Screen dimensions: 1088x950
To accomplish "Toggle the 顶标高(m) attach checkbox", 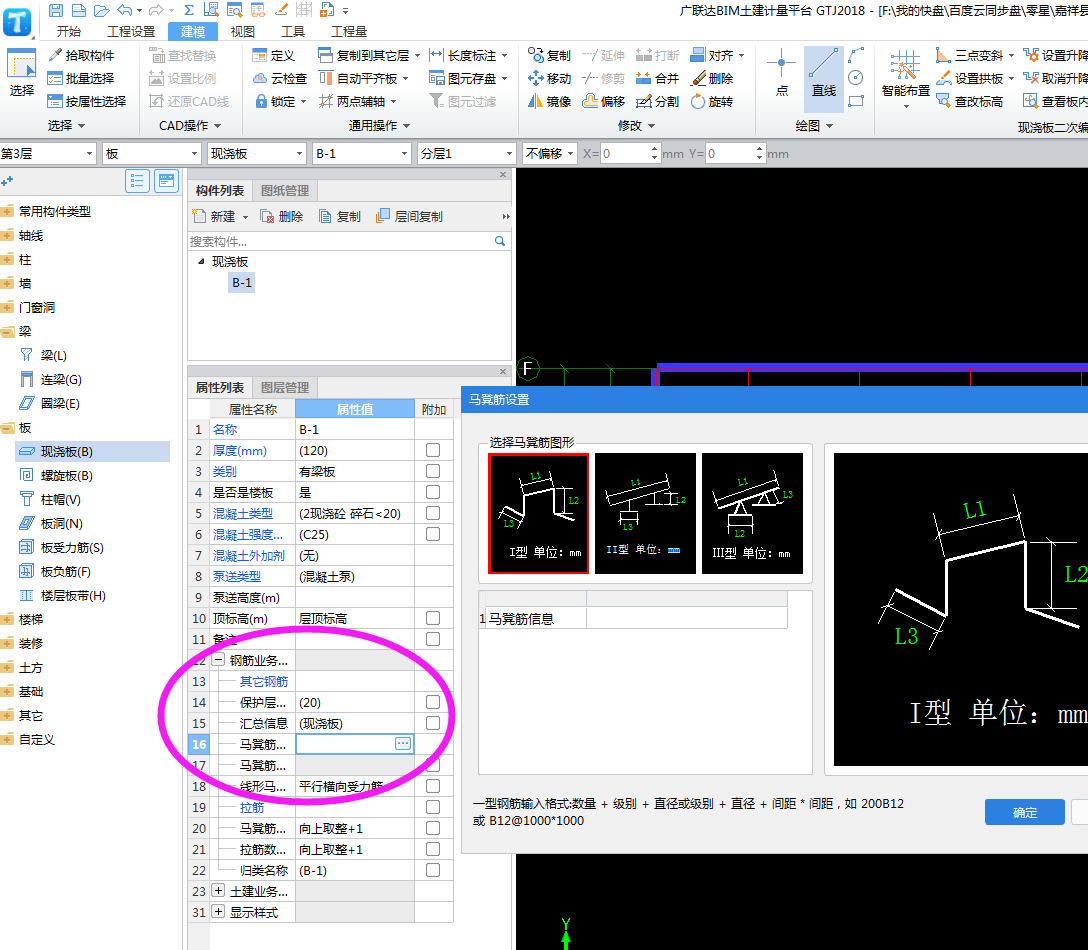I will pyautogui.click(x=433, y=618).
